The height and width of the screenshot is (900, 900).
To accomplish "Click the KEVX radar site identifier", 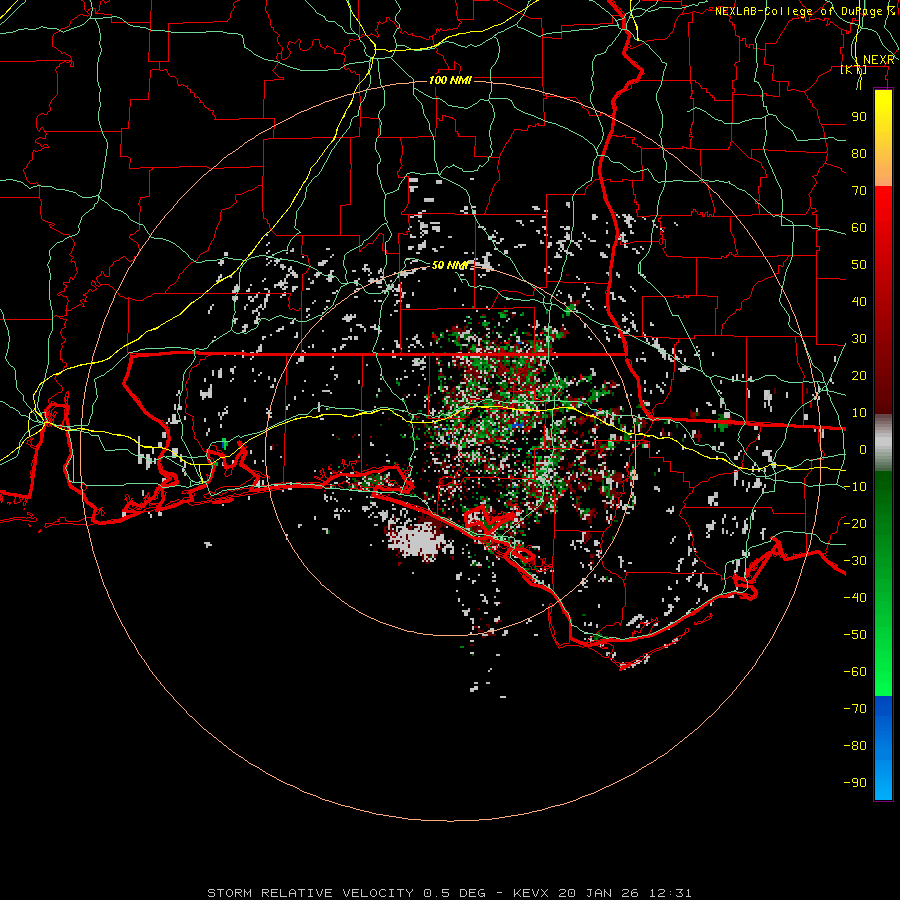I will (x=532, y=893).
